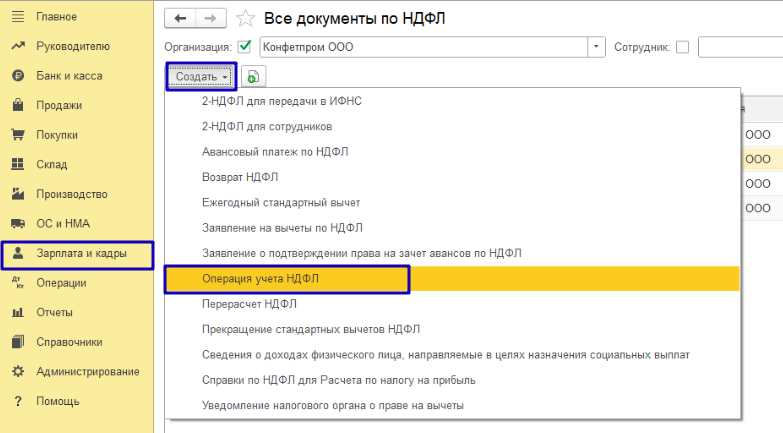Collapse the Создать dropdown button
This screenshot has height=433, width=783.
(201, 77)
